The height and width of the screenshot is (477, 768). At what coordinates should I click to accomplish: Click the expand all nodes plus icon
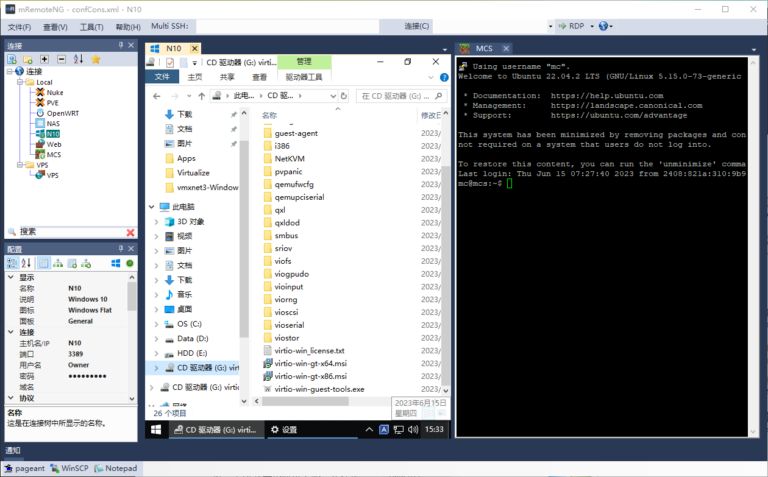44,59
